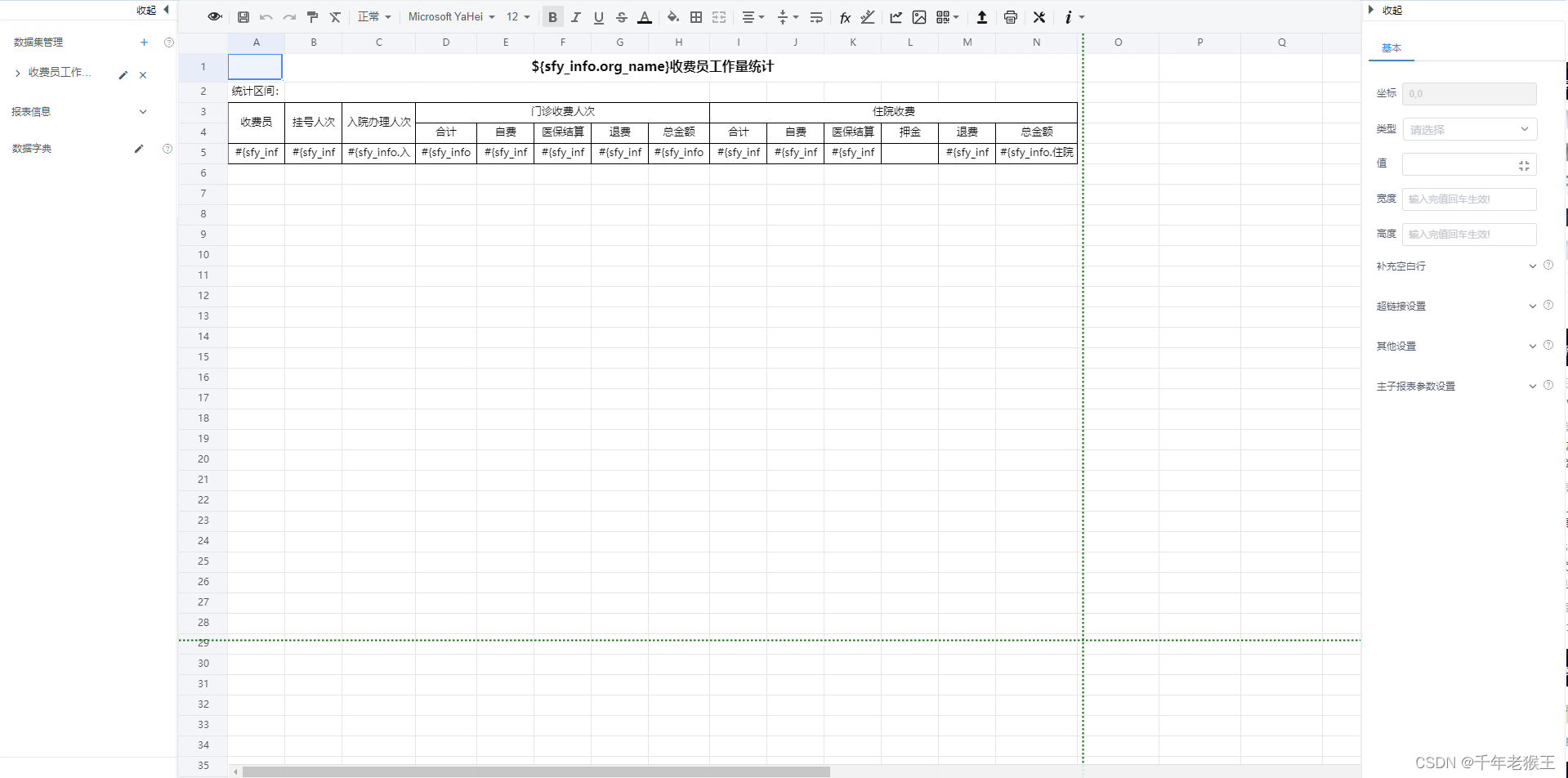This screenshot has height=778, width=1568.
Task: Click the 坐标 coordinate field
Action: [x=1469, y=94]
